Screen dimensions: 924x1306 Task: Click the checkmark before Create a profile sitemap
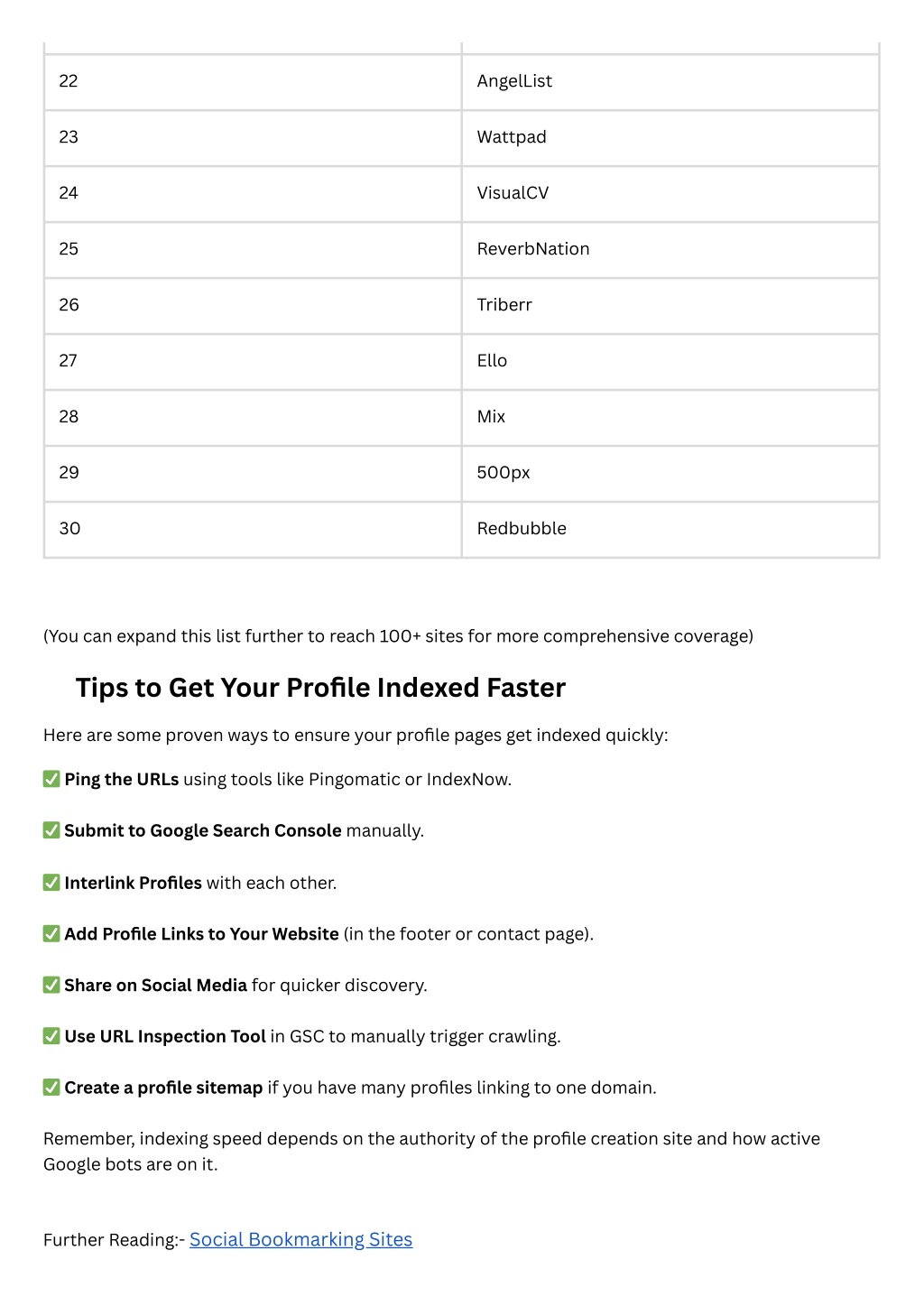coord(51,1088)
